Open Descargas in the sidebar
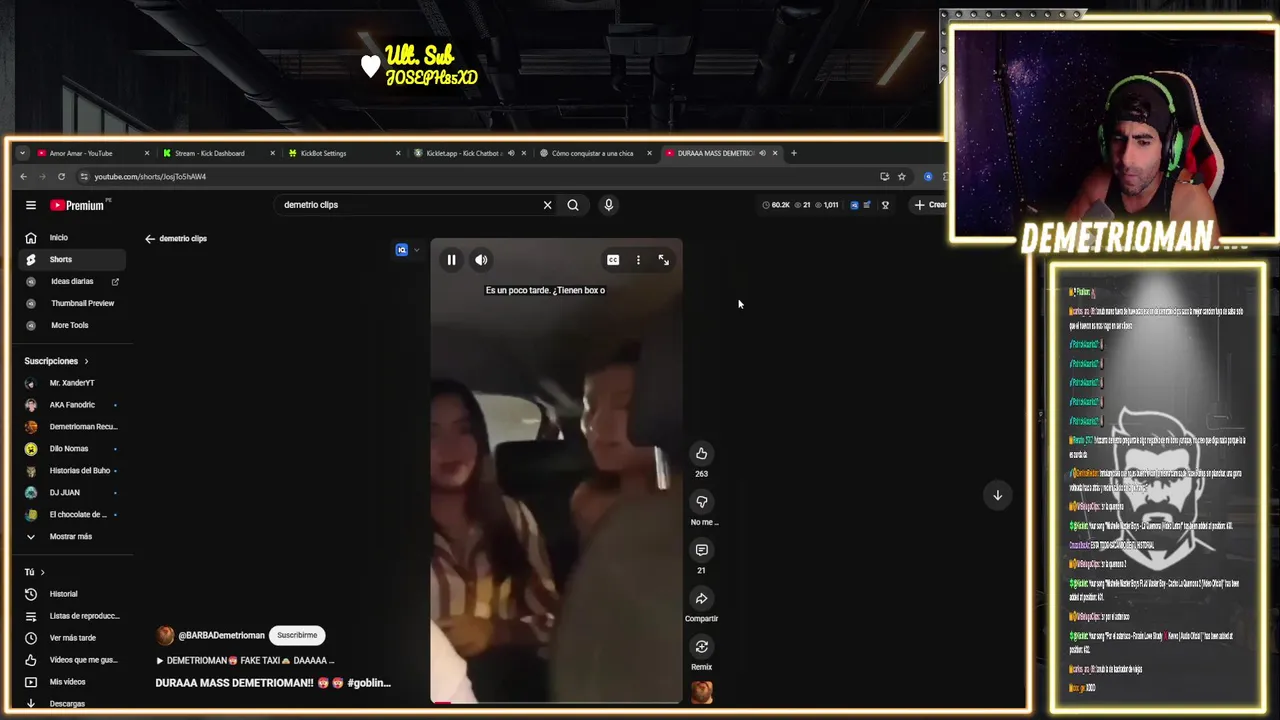 point(72,704)
